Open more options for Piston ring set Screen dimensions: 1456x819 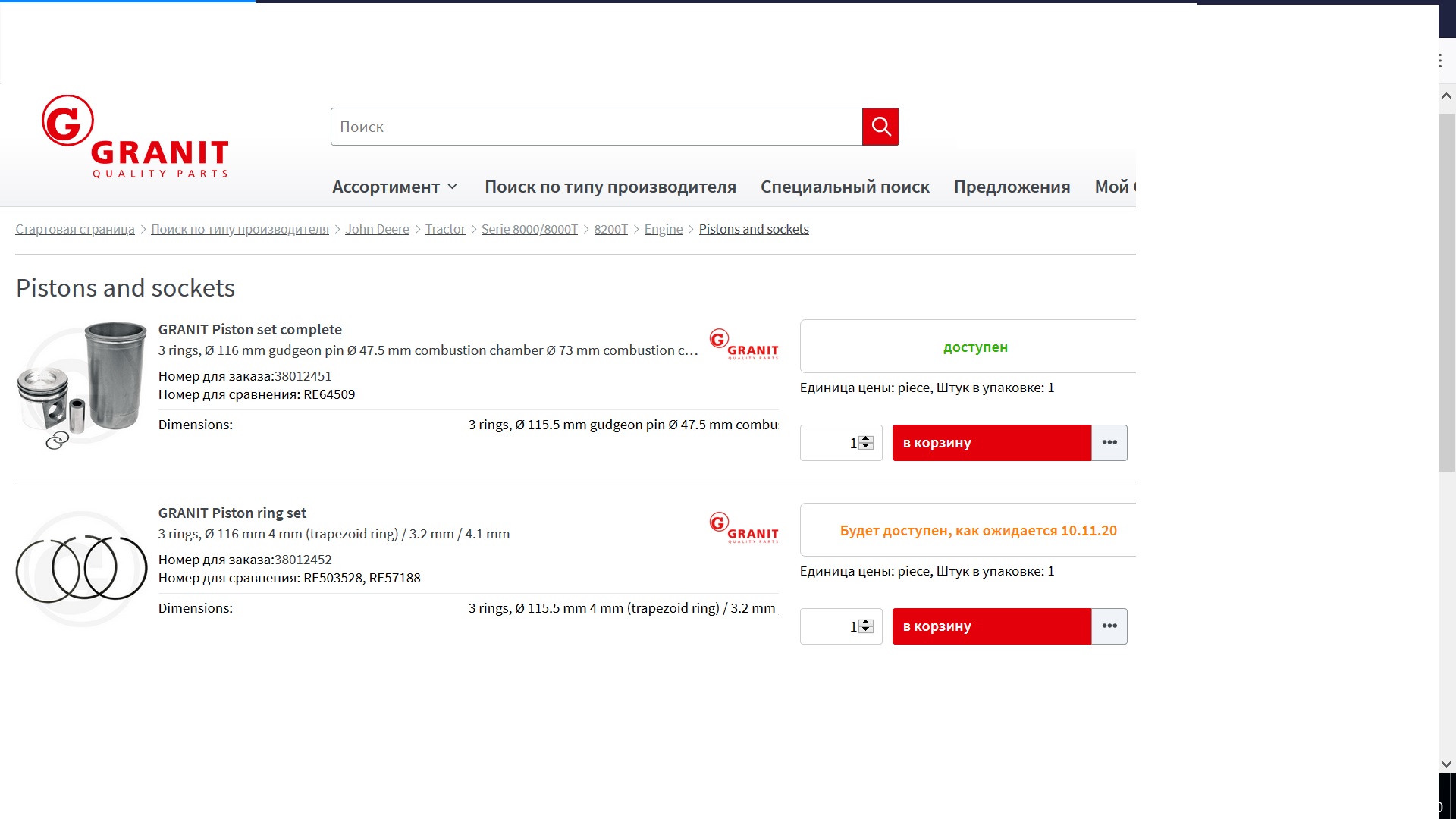[1109, 626]
